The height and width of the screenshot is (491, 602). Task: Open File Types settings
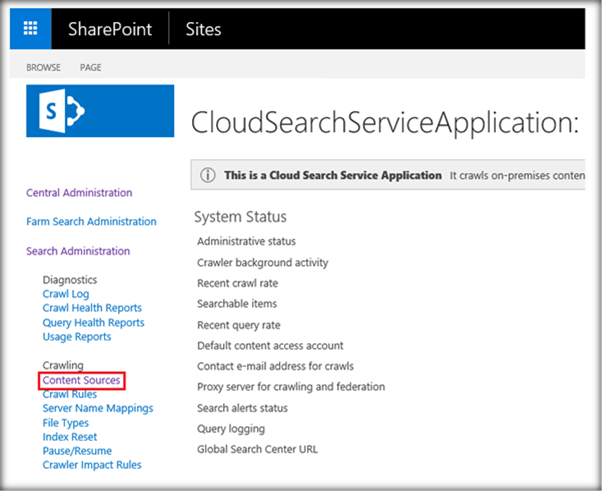click(67, 423)
